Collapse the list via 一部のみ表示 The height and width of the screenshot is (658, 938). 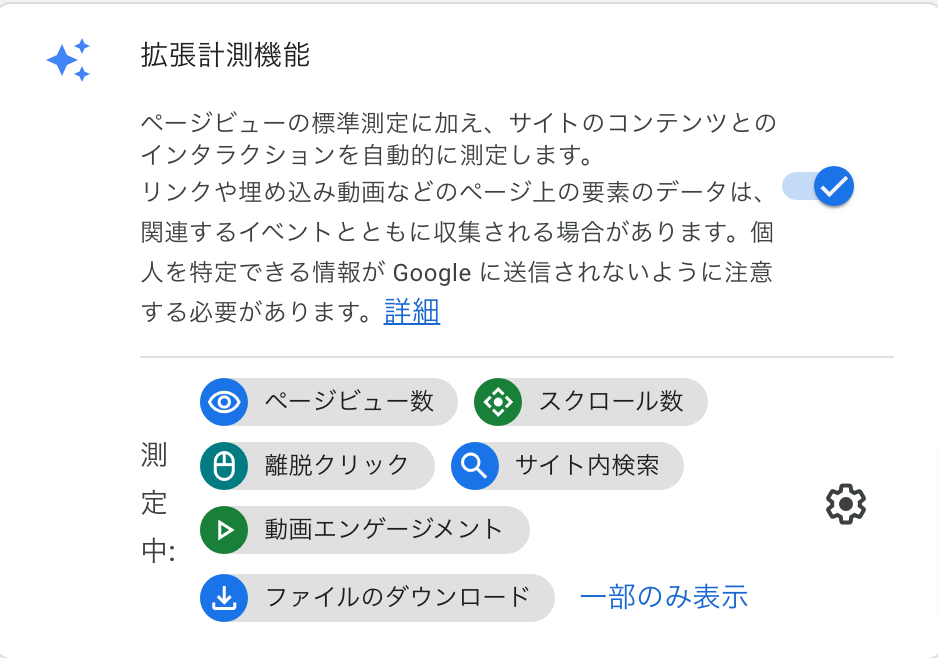(664, 597)
